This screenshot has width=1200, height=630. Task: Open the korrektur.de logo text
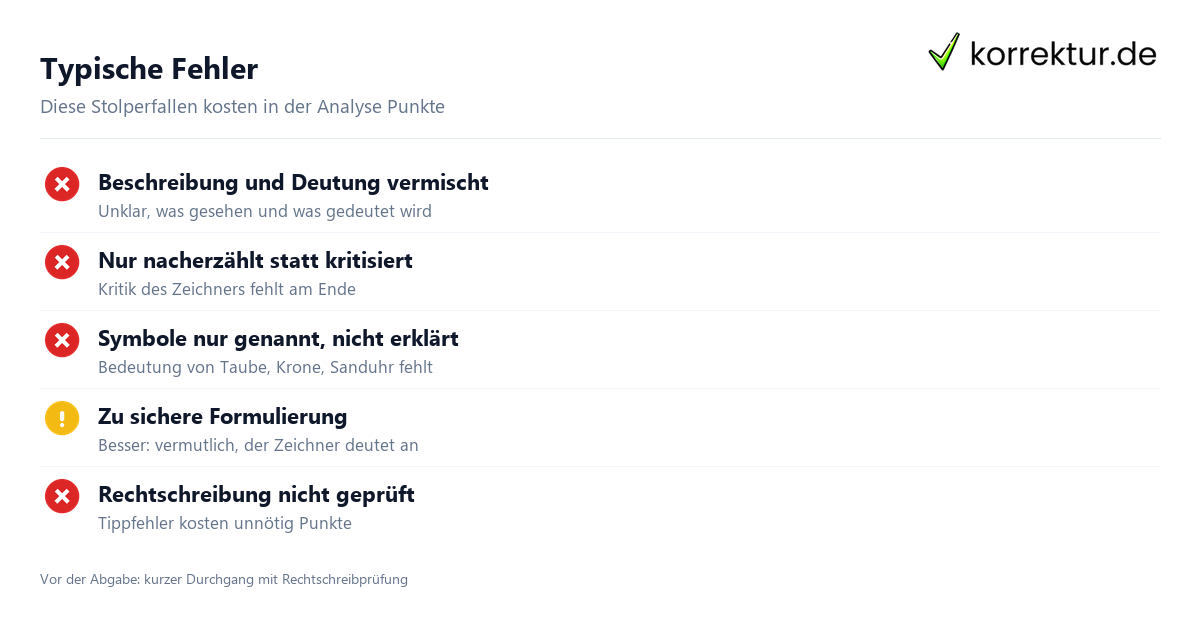click(x=1063, y=54)
